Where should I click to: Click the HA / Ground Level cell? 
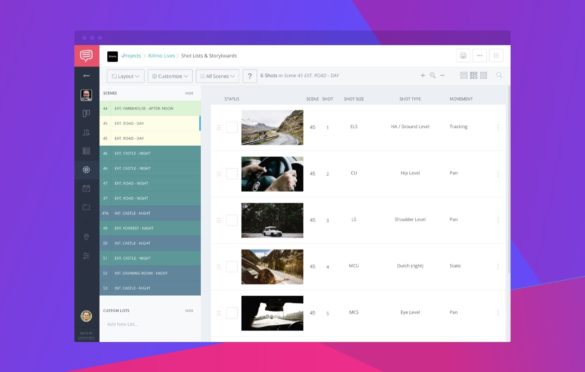tap(410, 127)
